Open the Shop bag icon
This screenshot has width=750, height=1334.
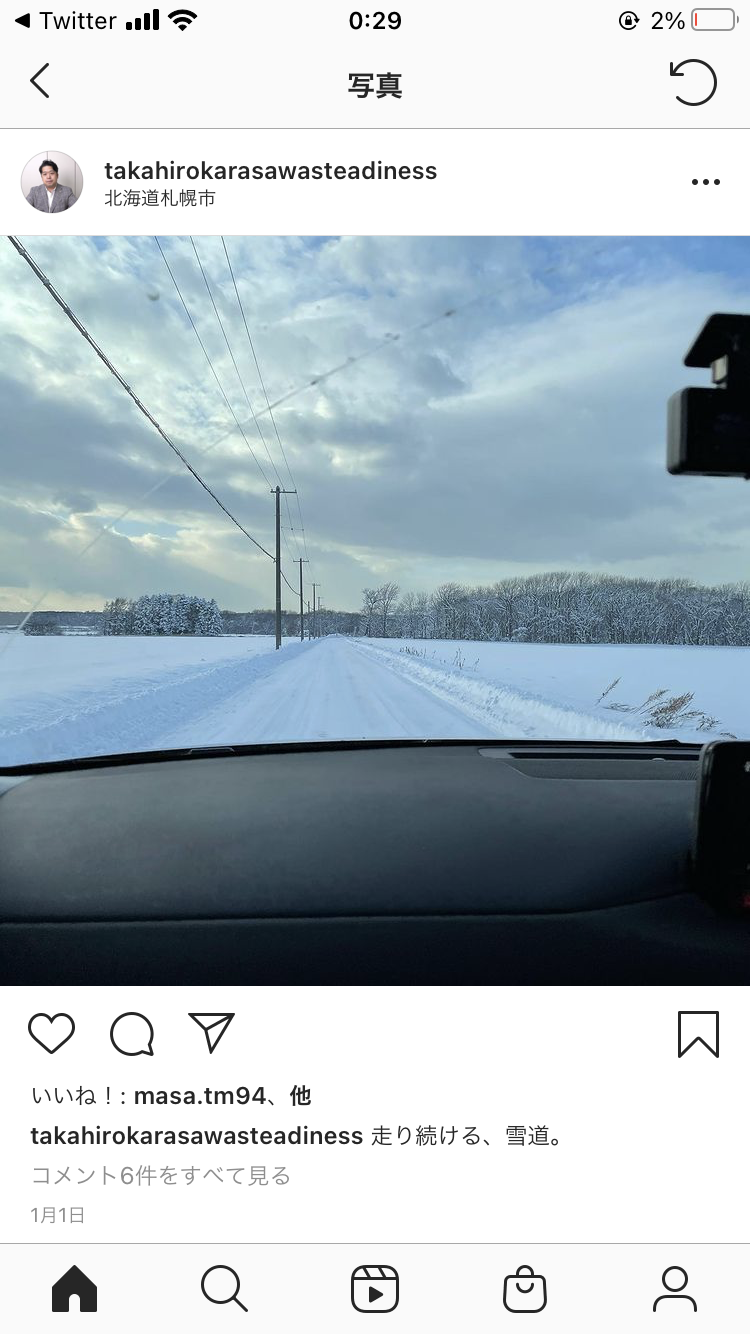[x=525, y=1289]
